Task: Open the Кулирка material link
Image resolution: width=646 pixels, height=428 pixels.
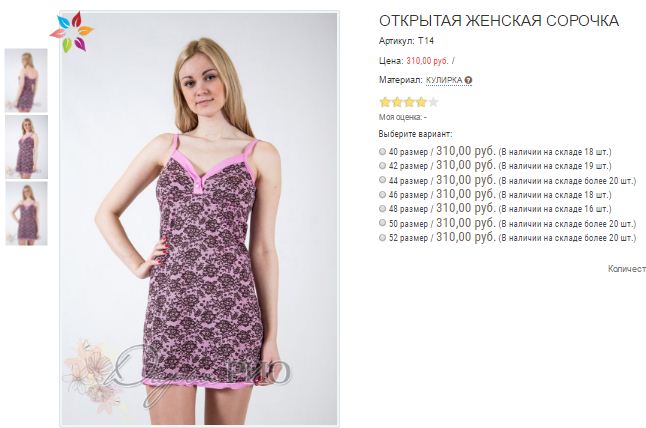Action: (x=443, y=80)
